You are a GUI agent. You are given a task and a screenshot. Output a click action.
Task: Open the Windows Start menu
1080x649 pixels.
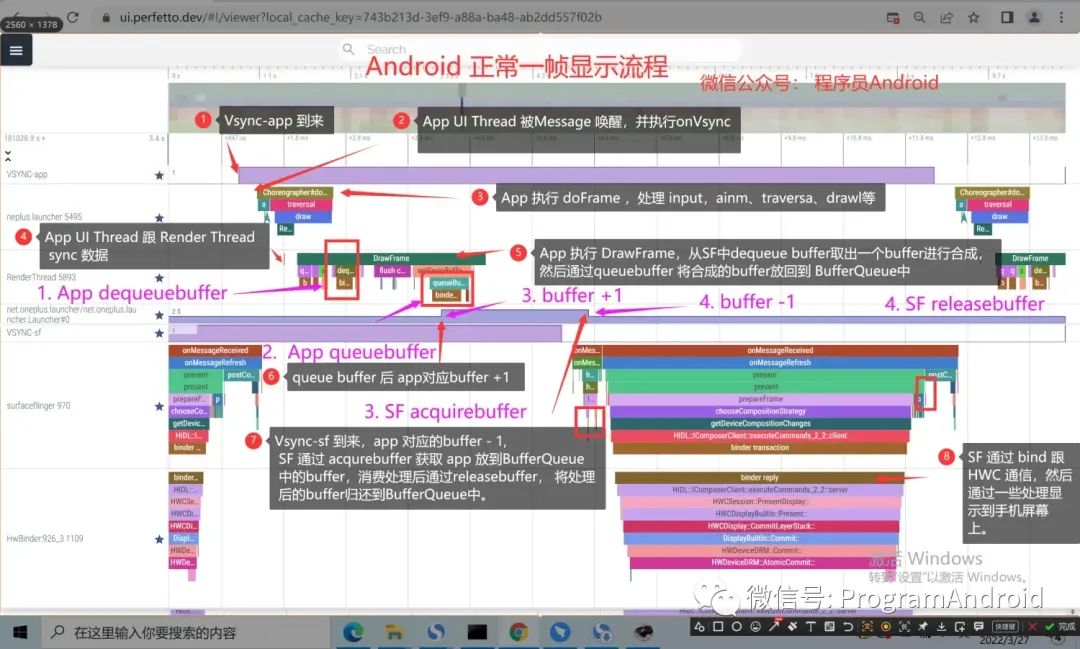[x=20, y=632]
